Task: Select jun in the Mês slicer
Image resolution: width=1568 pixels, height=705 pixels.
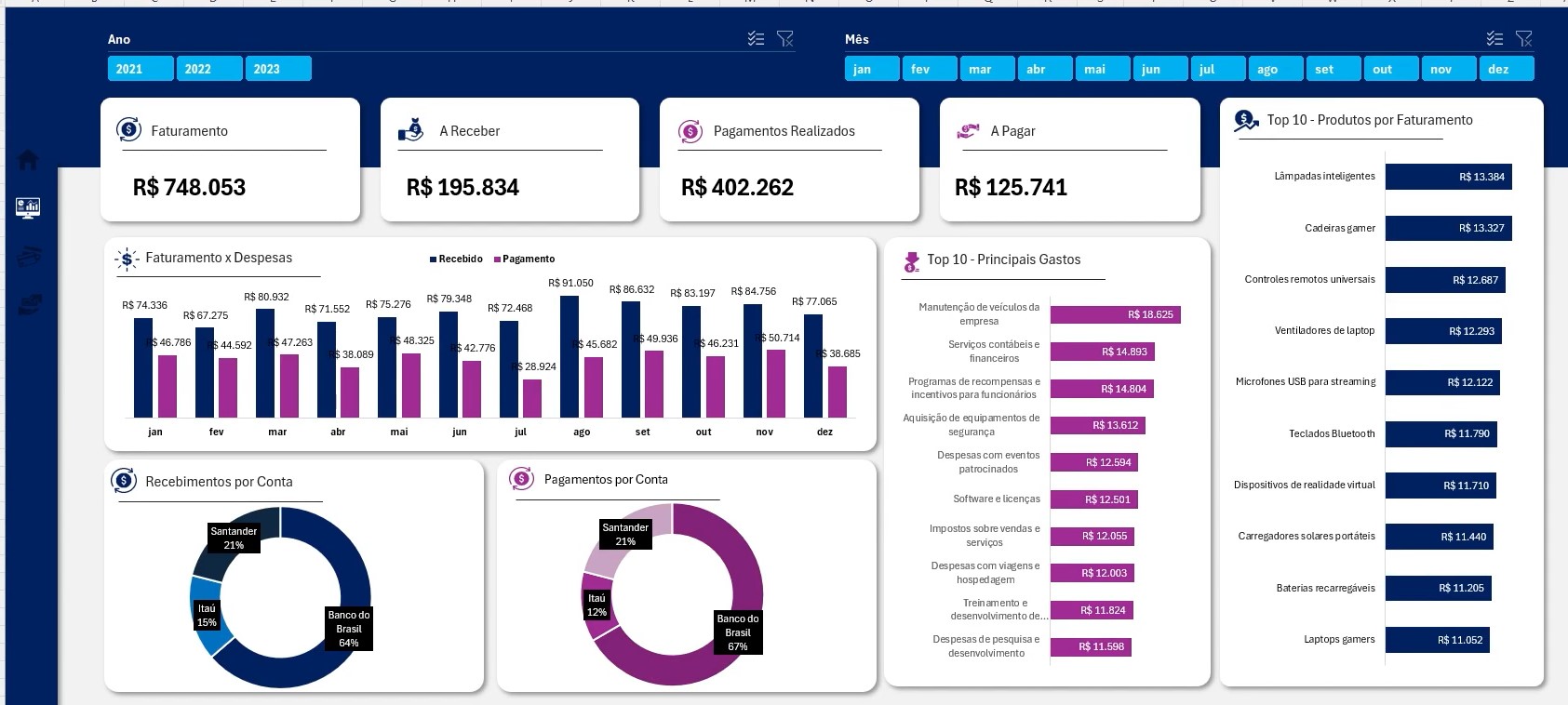Action: coord(1160,69)
